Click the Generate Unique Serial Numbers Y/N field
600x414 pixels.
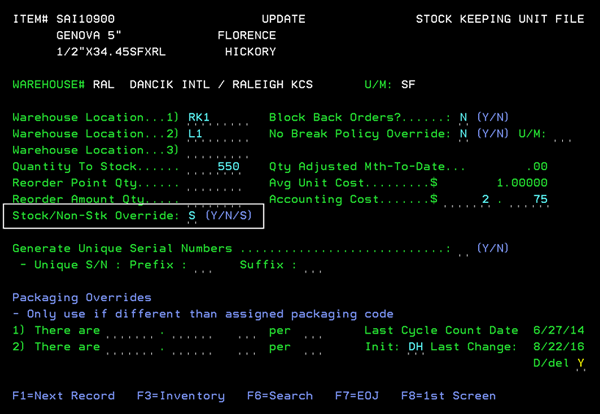pyautogui.click(x=463, y=248)
